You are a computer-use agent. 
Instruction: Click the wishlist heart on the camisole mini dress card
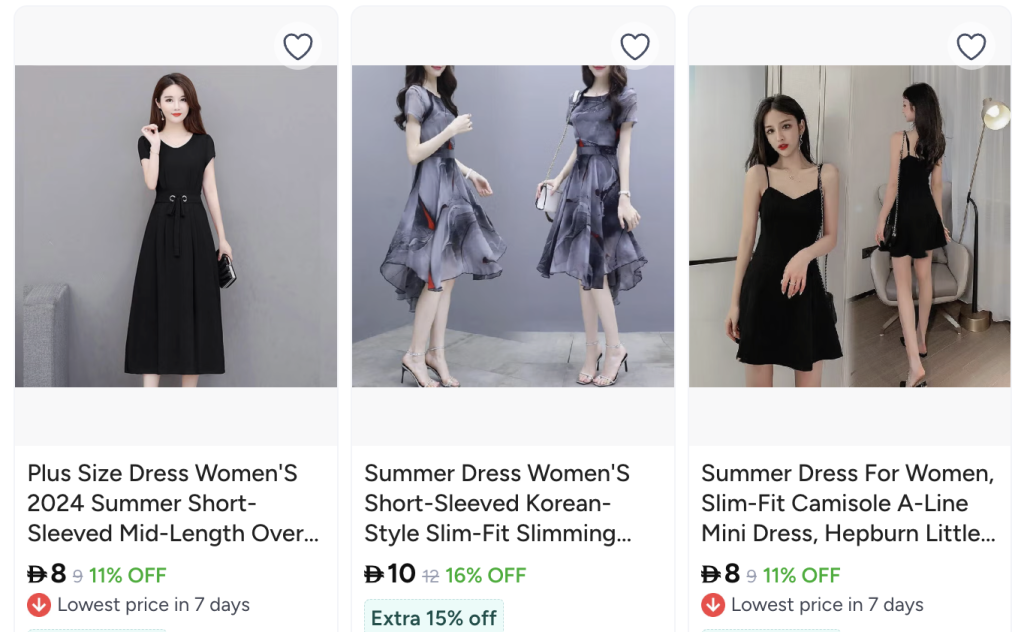pyautogui.click(x=971, y=45)
